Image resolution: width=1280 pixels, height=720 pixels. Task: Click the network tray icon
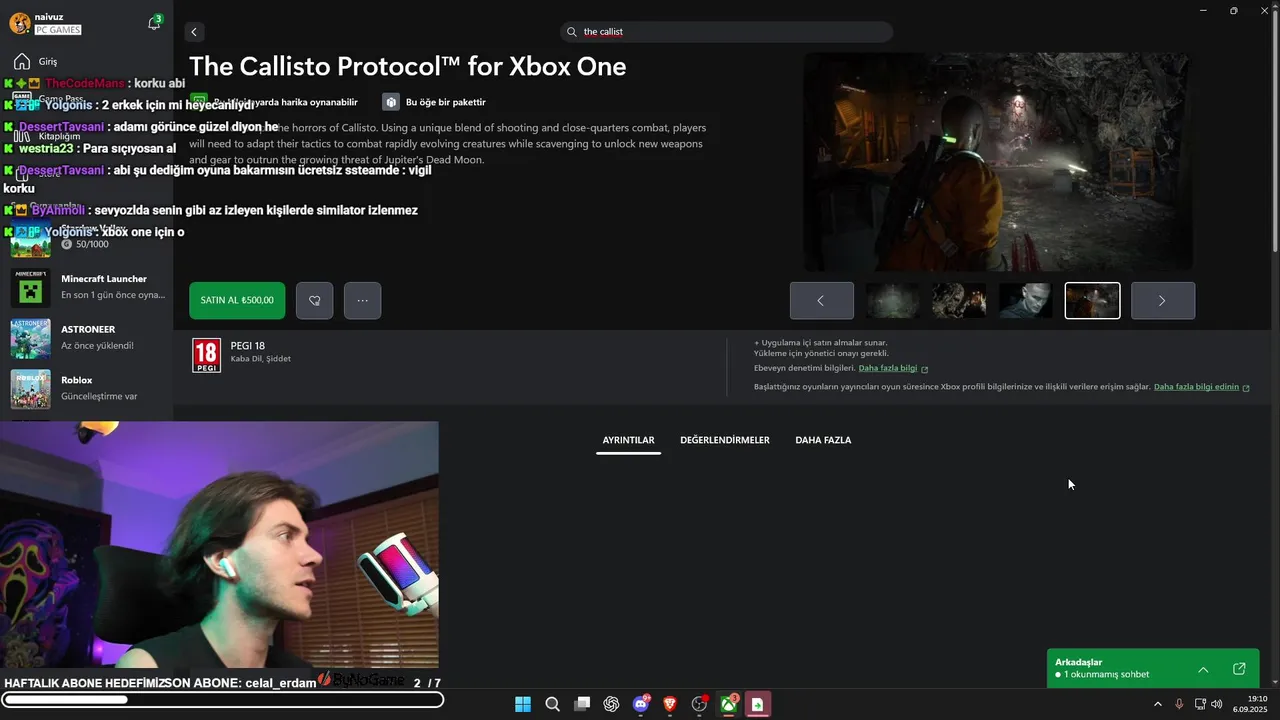pos(1200,705)
